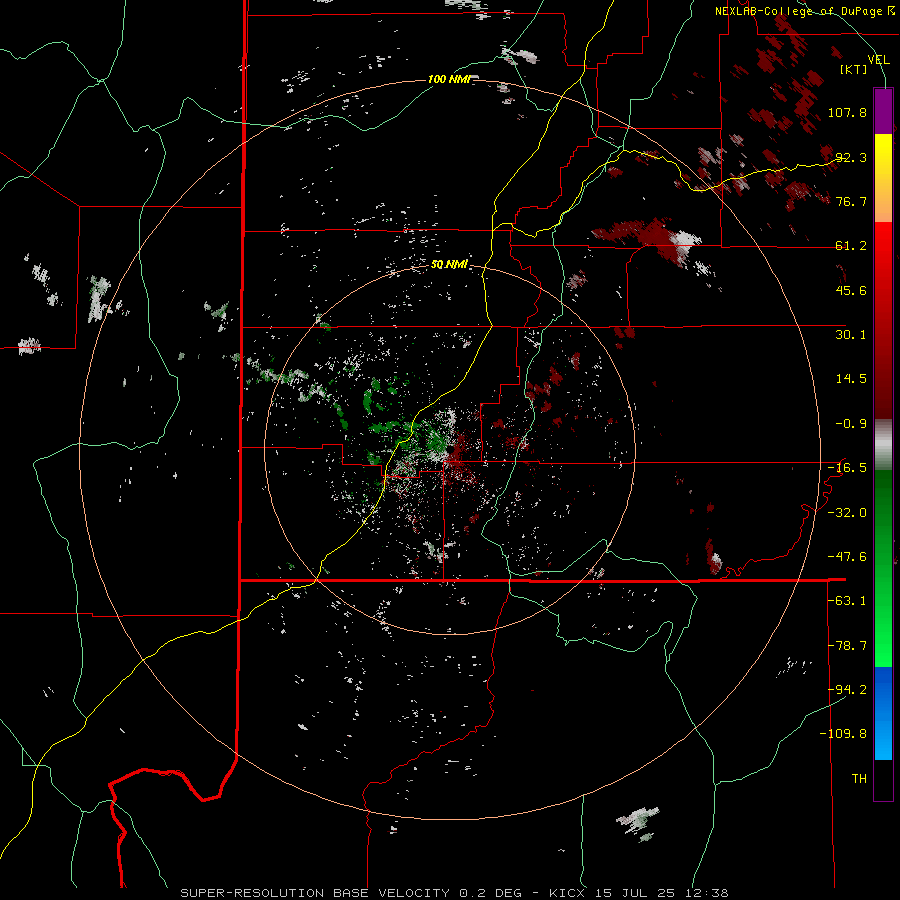Select the -16.5 scale value
This screenshot has height=900, width=900.
pos(847,468)
